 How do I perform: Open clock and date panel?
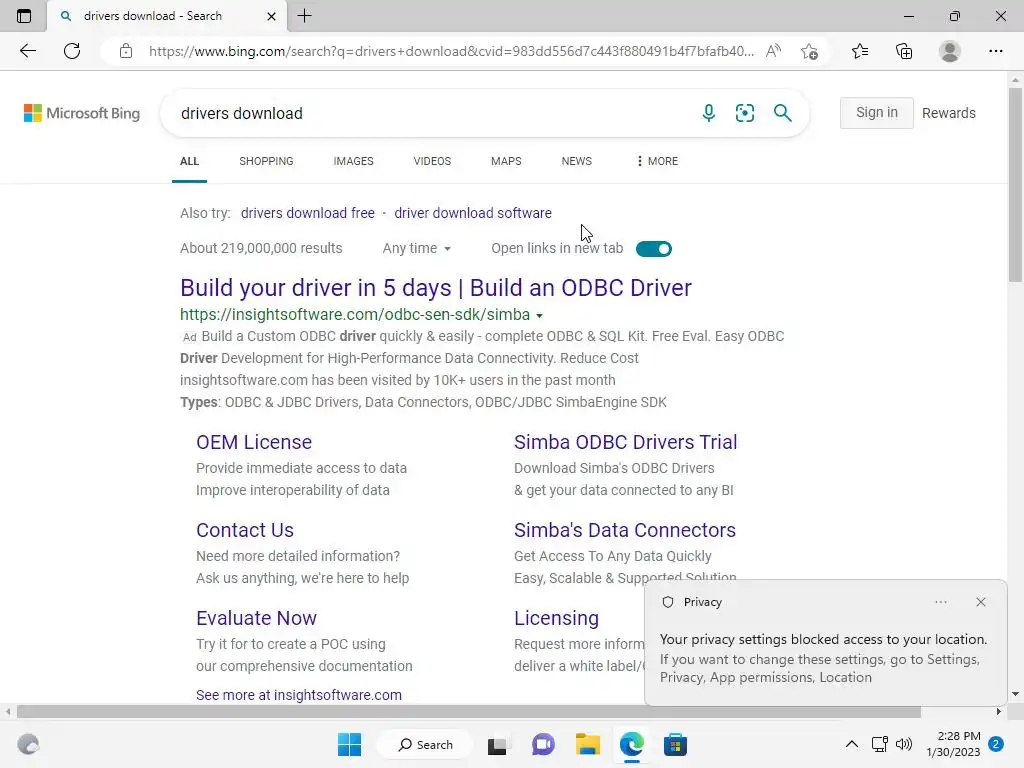(x=953, y=744)
